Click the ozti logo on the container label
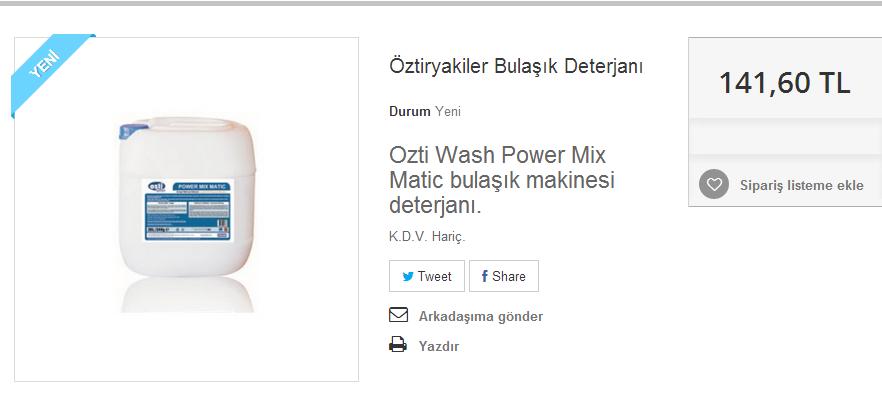The height and width of the screenshot is (405, 882). click(x=156, y=186)
